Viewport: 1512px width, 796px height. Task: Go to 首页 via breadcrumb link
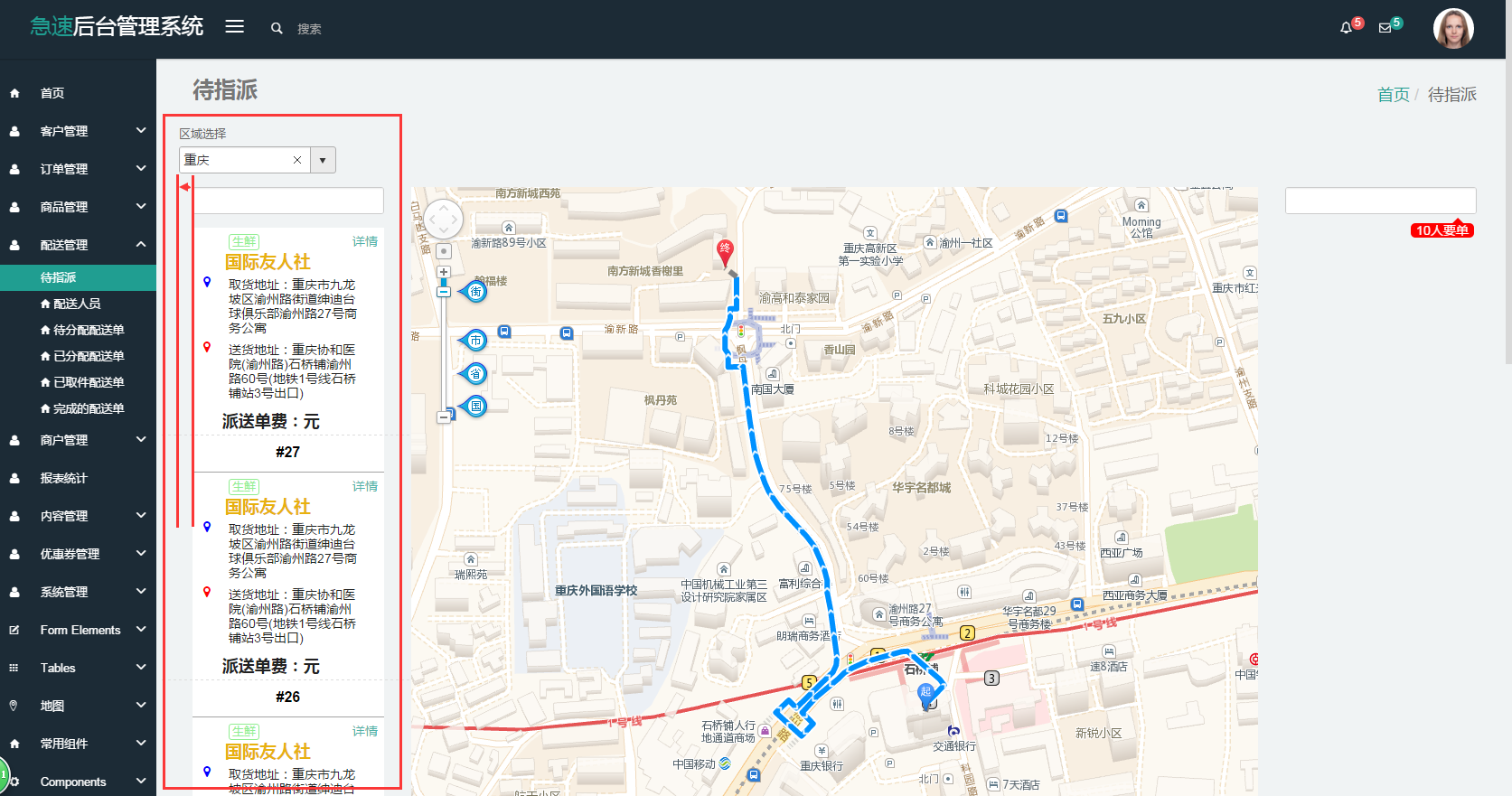click(1393, 95)
